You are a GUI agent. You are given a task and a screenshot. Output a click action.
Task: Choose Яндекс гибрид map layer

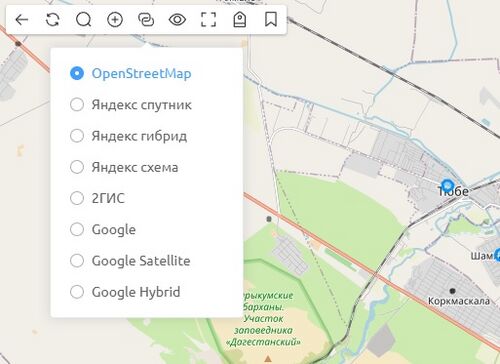[128, 136]
